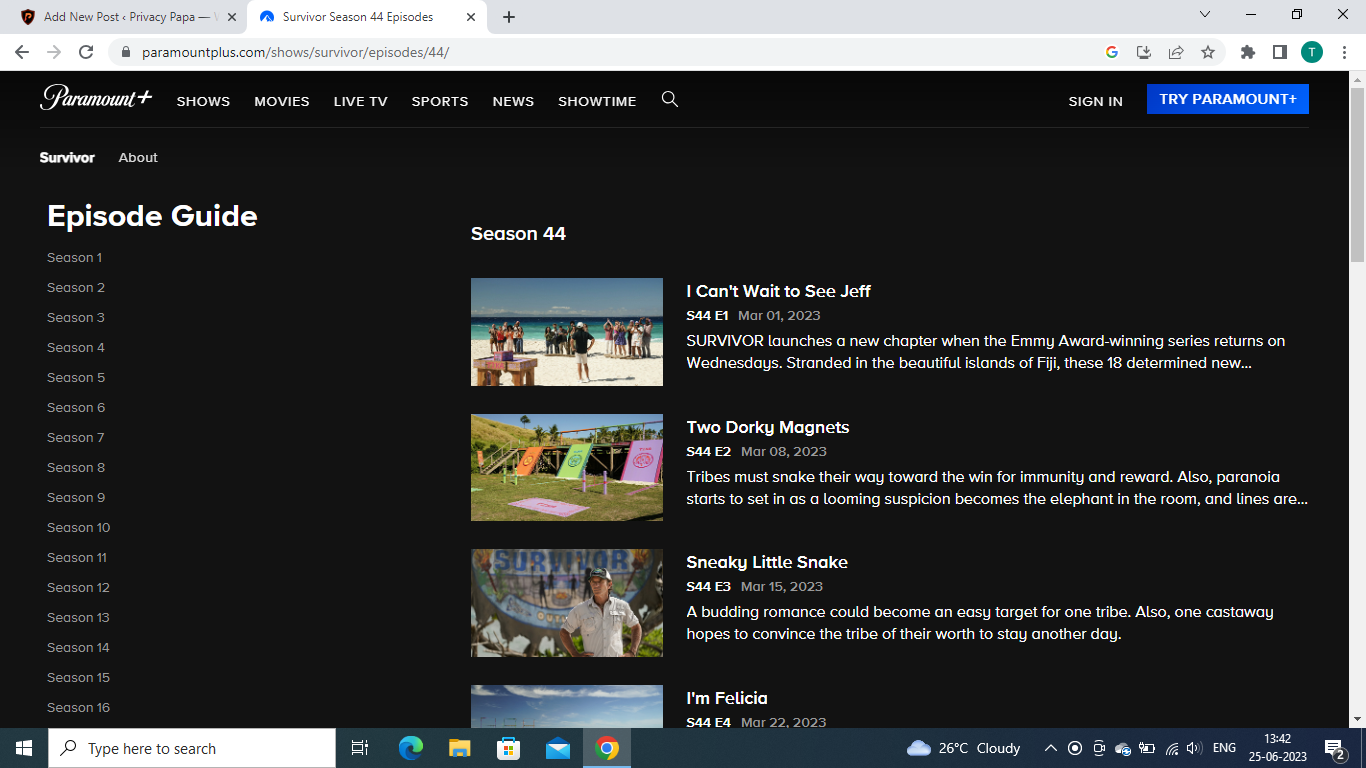Open the tab search dropdown chevron

point(1204,15)
